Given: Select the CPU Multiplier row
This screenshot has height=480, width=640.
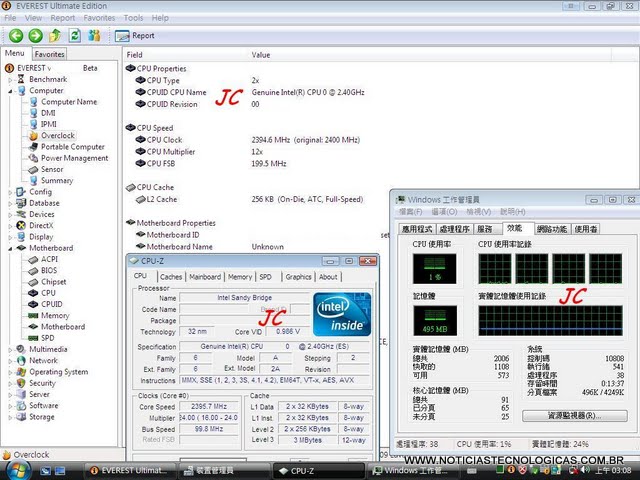Looking at the screenshot, I should tap(249, 152).
